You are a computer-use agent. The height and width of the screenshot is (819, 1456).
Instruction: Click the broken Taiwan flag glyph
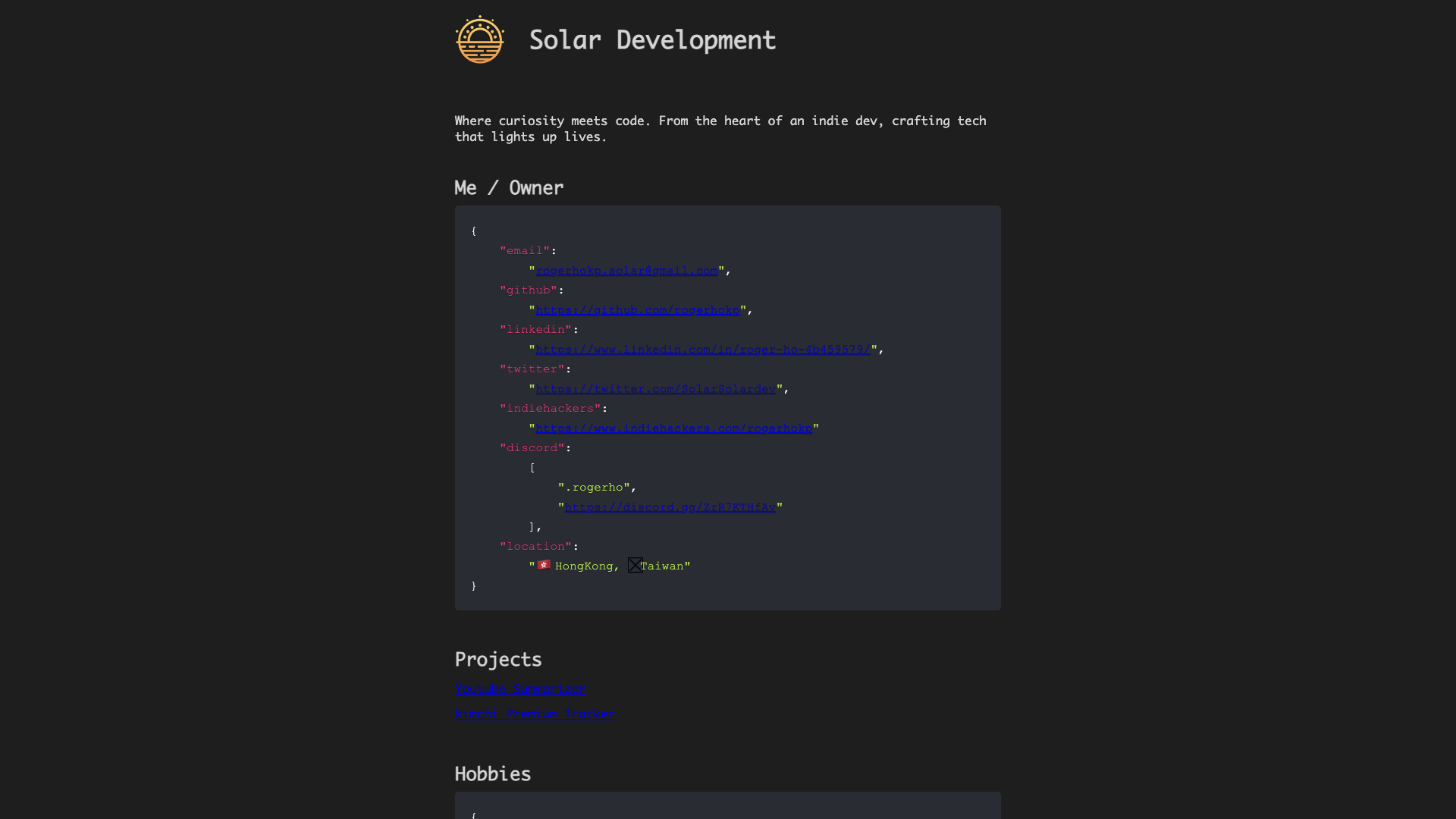[635, 565]
